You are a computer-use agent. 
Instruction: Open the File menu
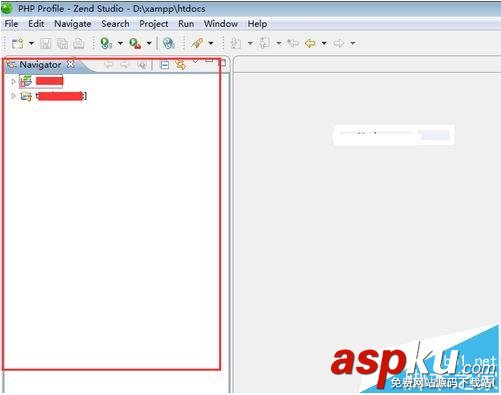(x=11, y=24)
